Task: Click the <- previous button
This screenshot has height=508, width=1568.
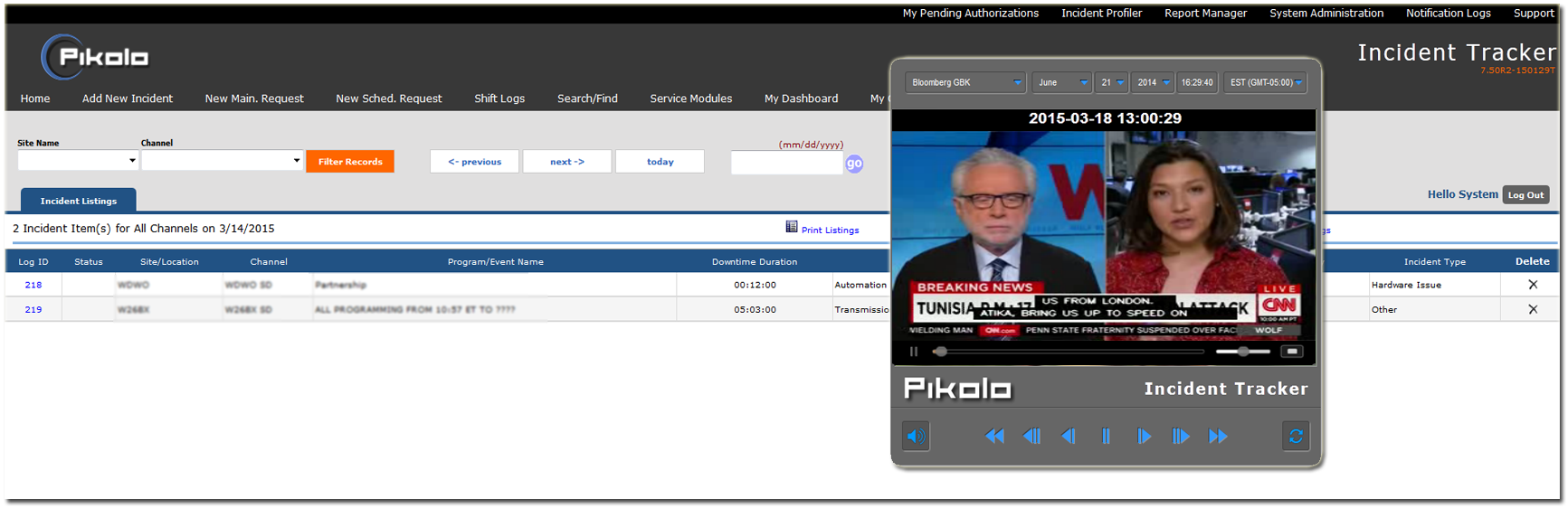Action: click(x=474, y=162)
